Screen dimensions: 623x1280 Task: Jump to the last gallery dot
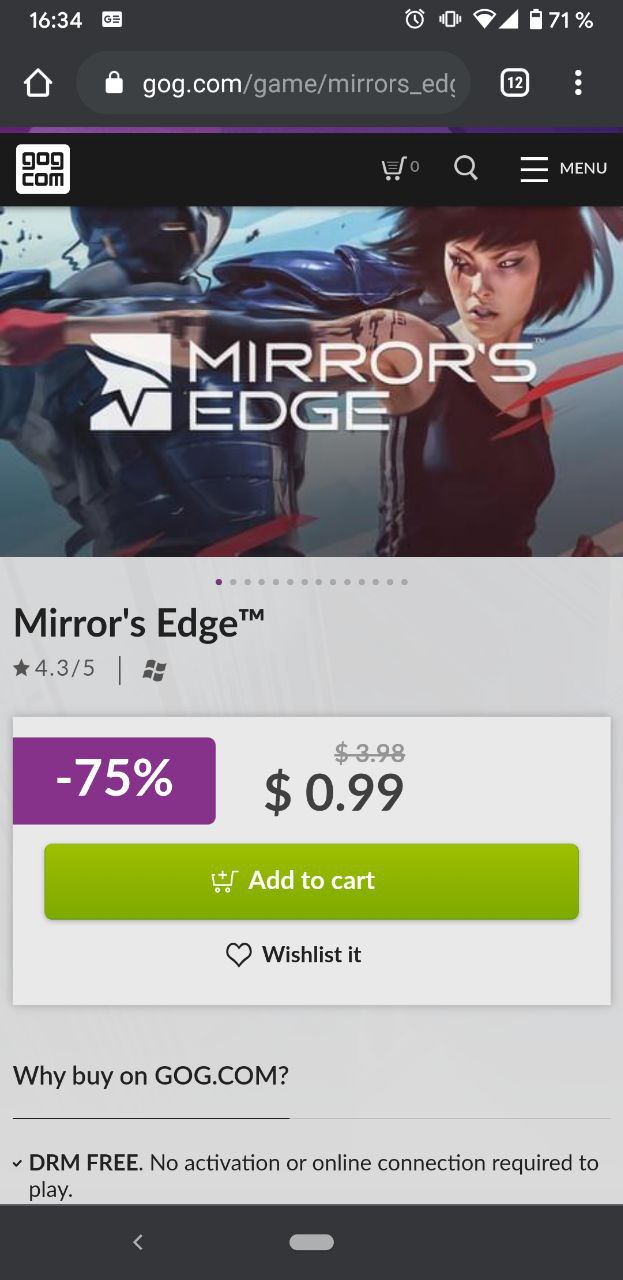(x=404, y=581)
